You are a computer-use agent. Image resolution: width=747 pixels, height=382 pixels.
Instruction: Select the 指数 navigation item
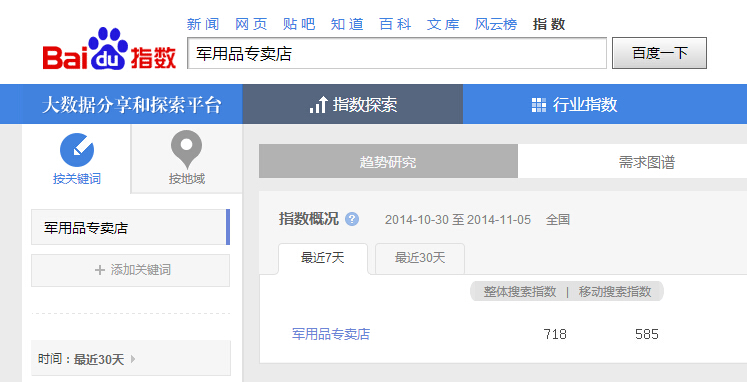[x=549, y=24]
